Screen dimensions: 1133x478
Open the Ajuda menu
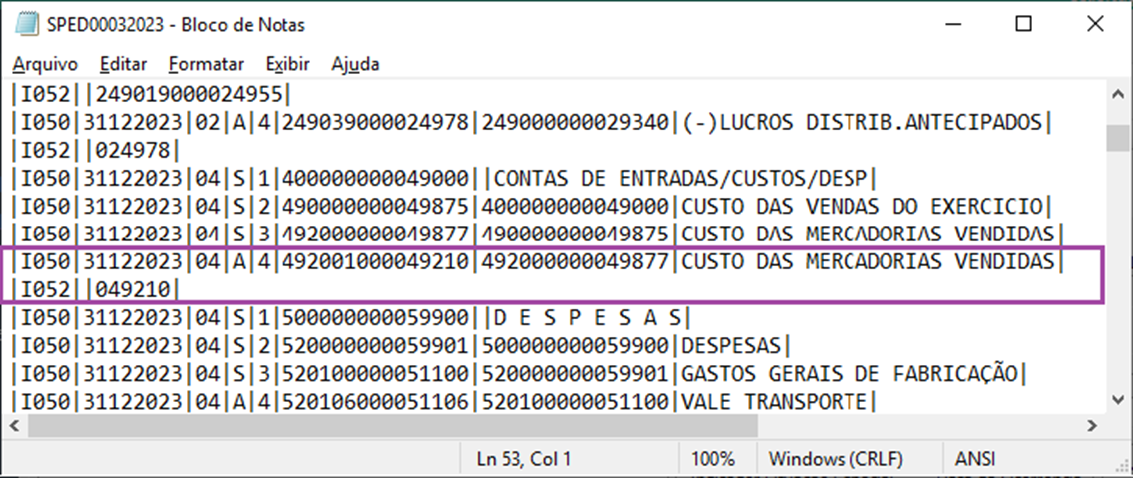coord(355,64)
